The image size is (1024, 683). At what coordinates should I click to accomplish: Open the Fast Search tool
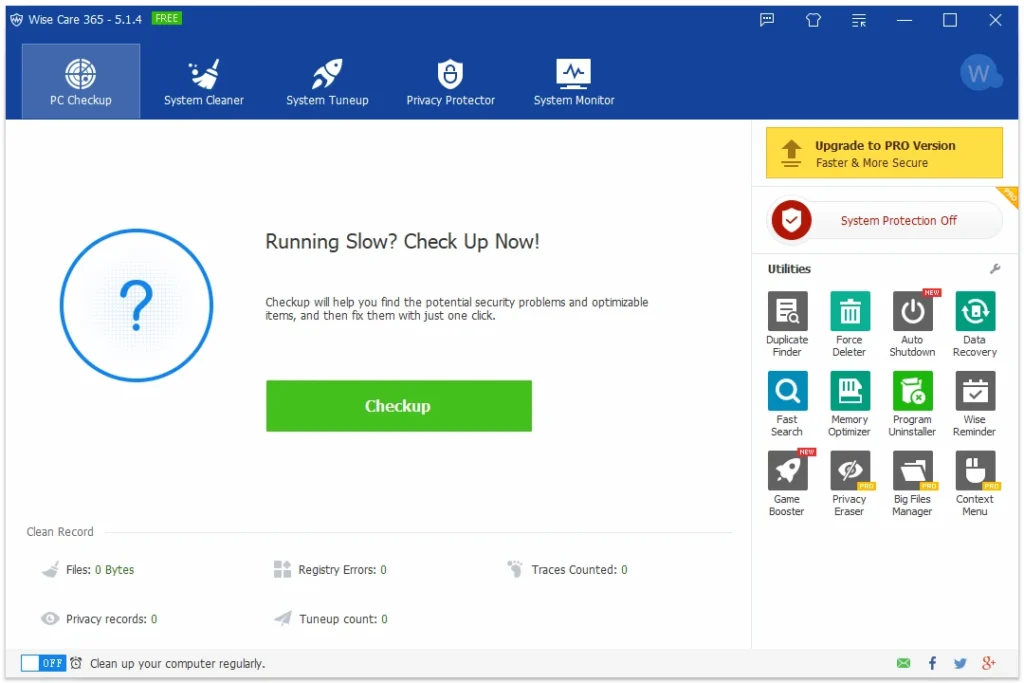(x=787, y=392)
